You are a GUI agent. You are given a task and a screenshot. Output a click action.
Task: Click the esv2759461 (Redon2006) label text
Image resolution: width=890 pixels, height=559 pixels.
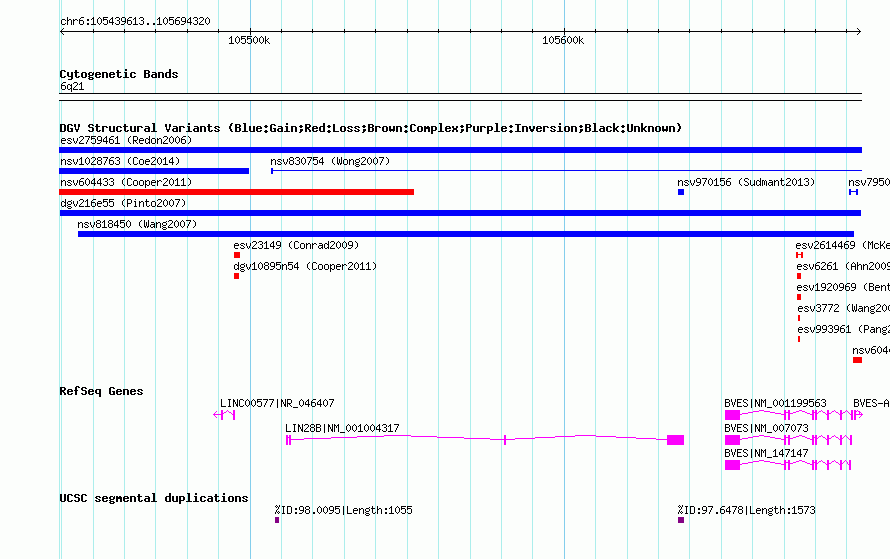(x=126, y=140)
